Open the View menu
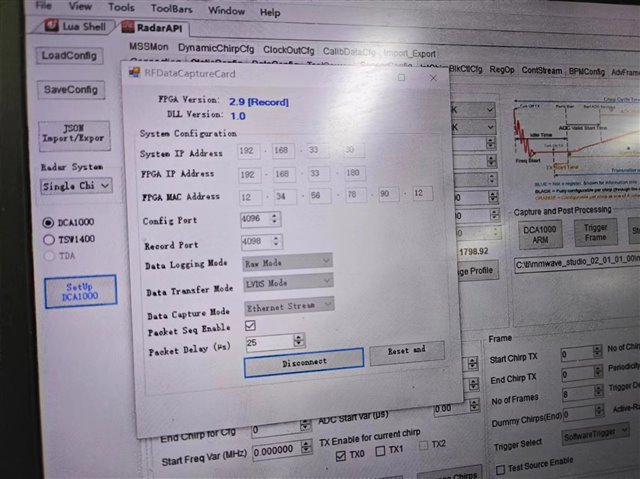 pyautogui.click(x=80, y=6)
